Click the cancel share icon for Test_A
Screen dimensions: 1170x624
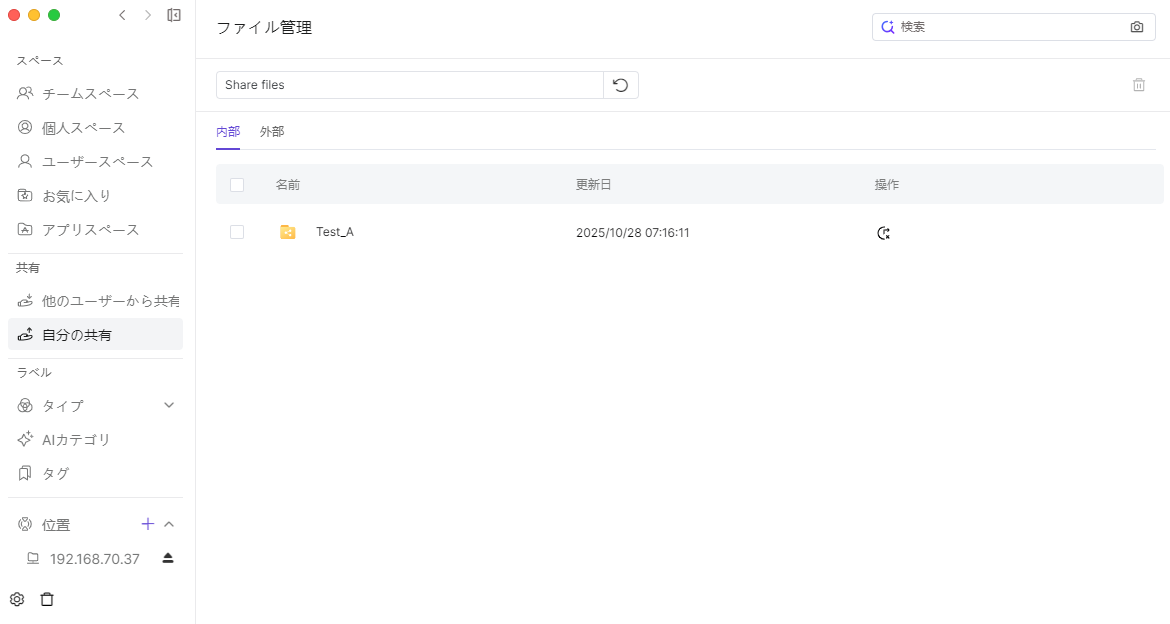[883, 233]
